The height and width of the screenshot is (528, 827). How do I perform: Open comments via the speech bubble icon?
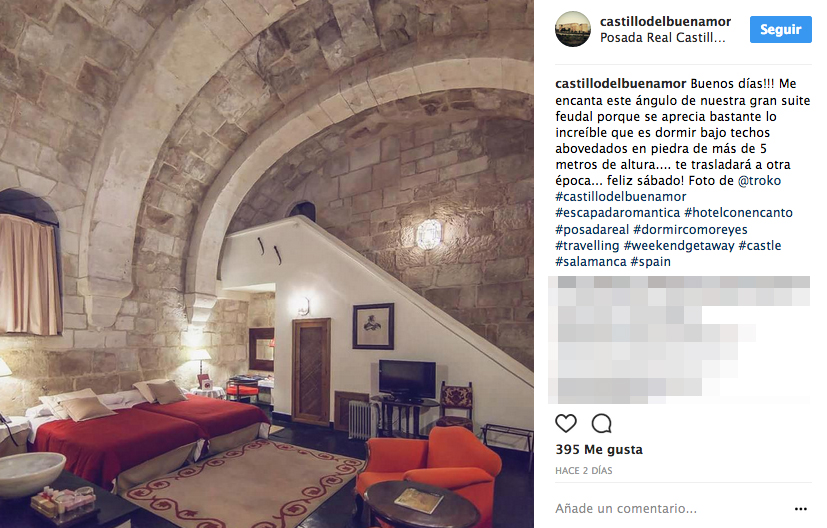(601, 423)
